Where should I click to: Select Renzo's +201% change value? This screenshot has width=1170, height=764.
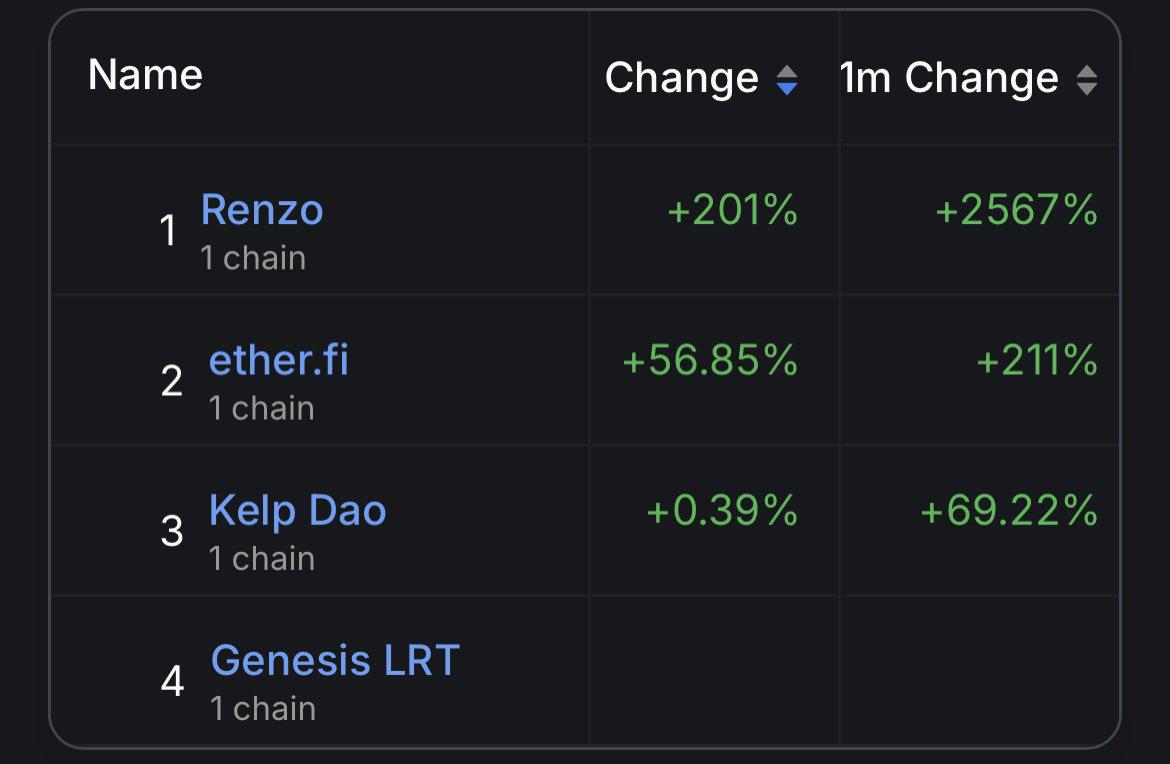(x=733, y=210)
